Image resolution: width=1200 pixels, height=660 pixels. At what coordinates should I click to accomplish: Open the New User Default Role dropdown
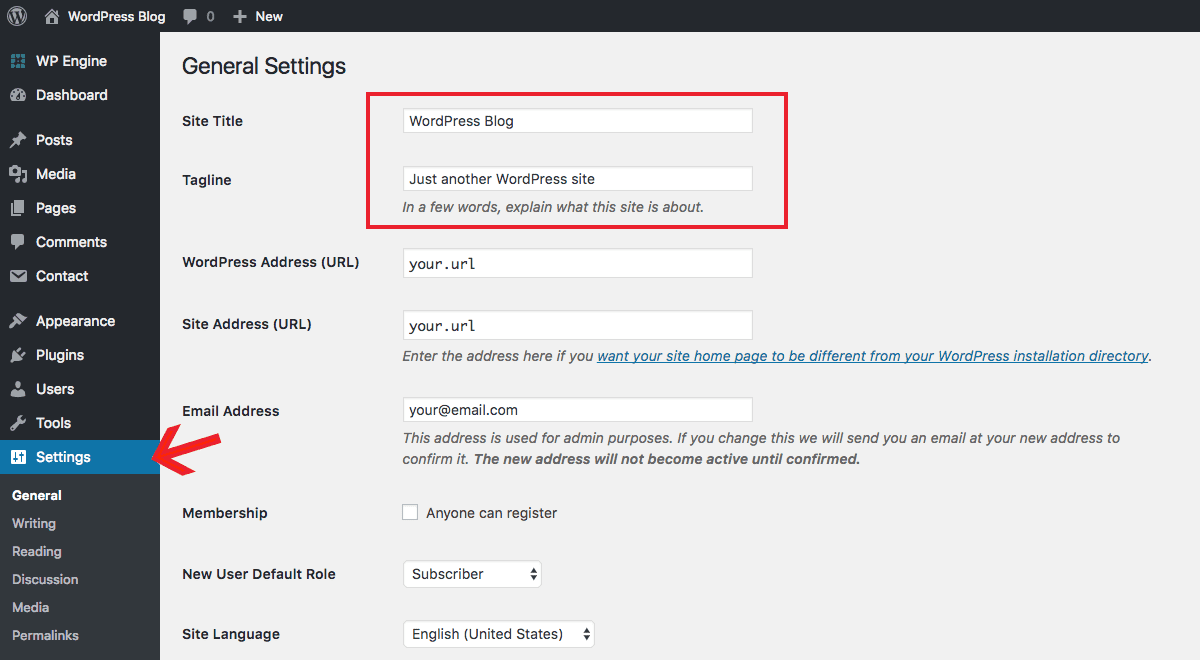click(x=472, y=574)
